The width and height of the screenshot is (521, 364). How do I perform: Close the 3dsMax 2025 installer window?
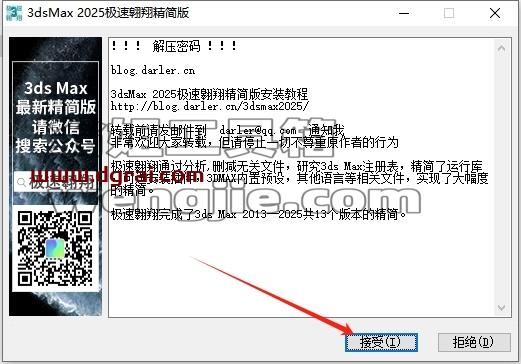(495, 13)
